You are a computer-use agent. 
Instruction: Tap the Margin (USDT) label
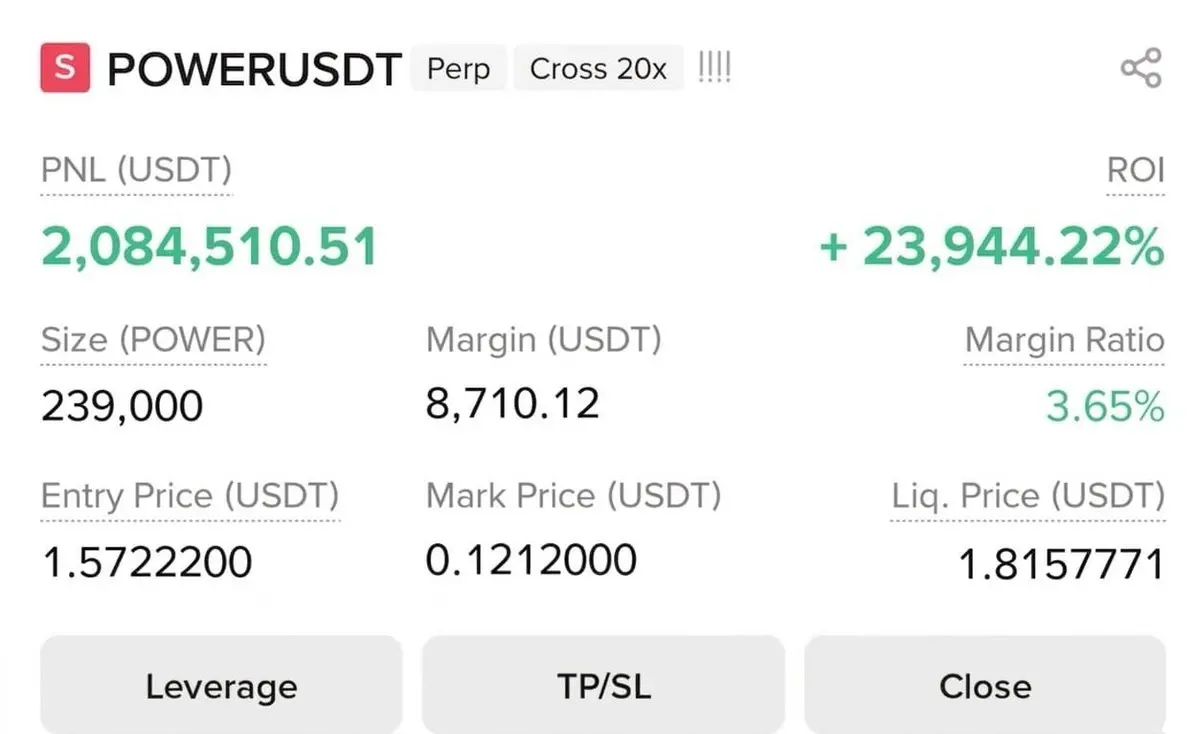click(544, 341)
